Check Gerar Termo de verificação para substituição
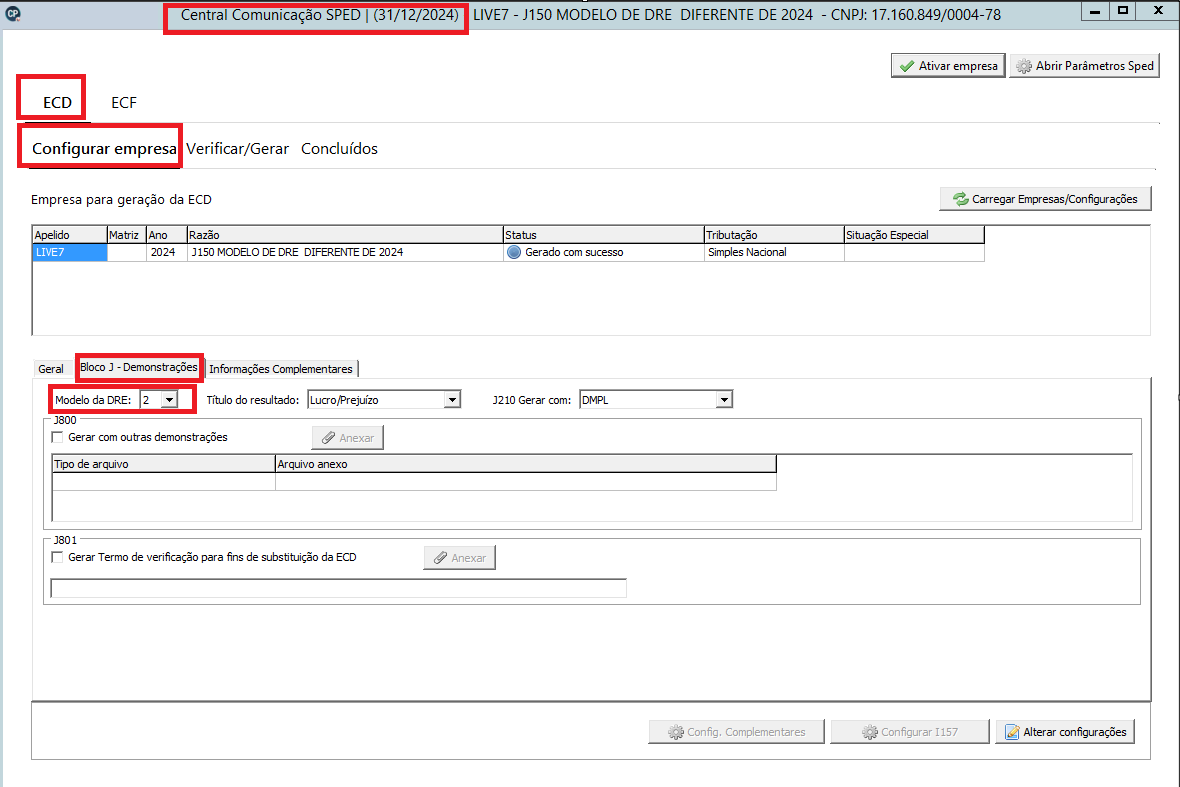Image resolution: width=1180 pixels, height=787 pixels. click(57, 558)
